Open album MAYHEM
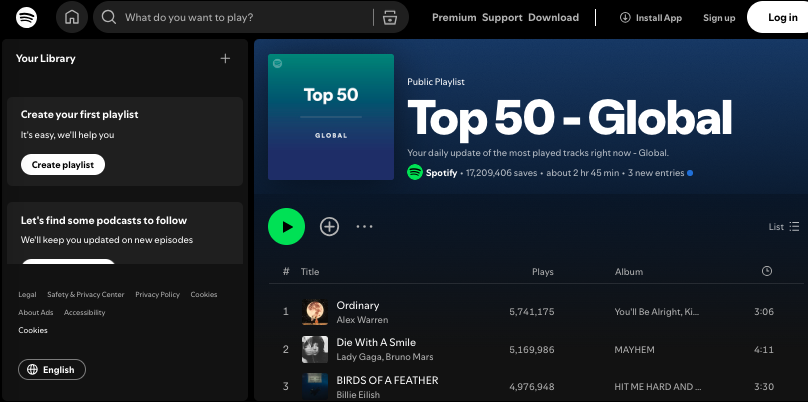808x402 pixels. (x=634, y=349)
